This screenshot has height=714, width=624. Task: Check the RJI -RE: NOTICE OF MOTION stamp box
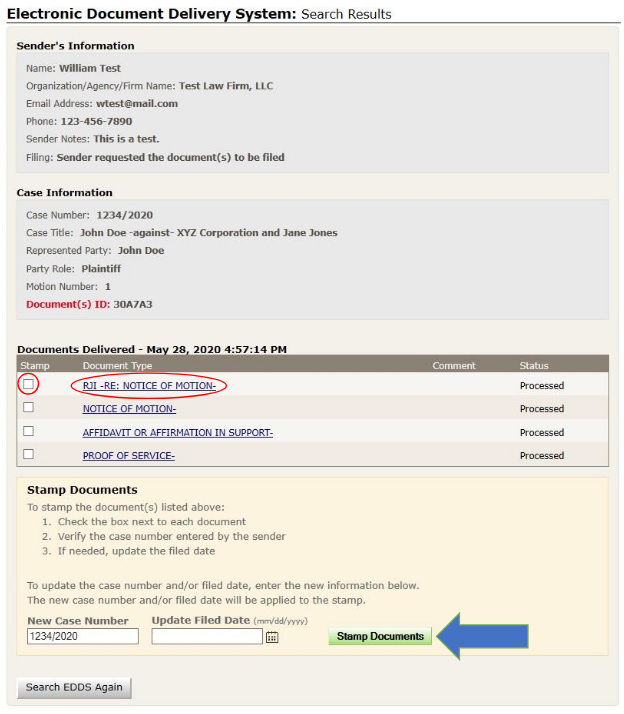pyautogui.click(x=29, y=385)
